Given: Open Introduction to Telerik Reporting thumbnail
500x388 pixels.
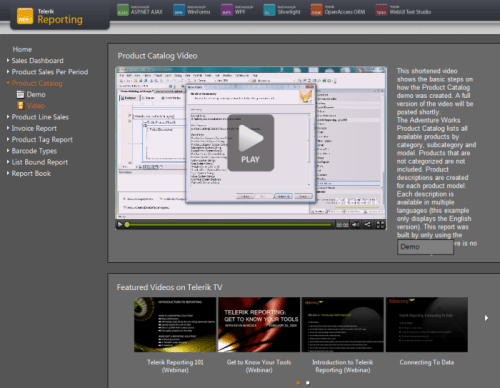Looking at the screenshot, I should [343, 325].
